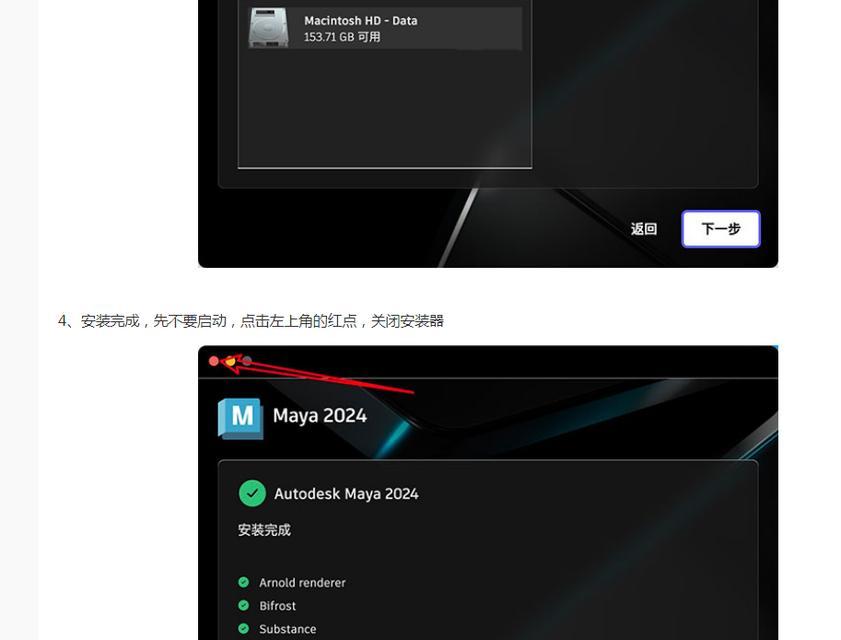Screen dimensions: 841x640
Task: Click the yellow minimize dot
Action: coord(231,361)
